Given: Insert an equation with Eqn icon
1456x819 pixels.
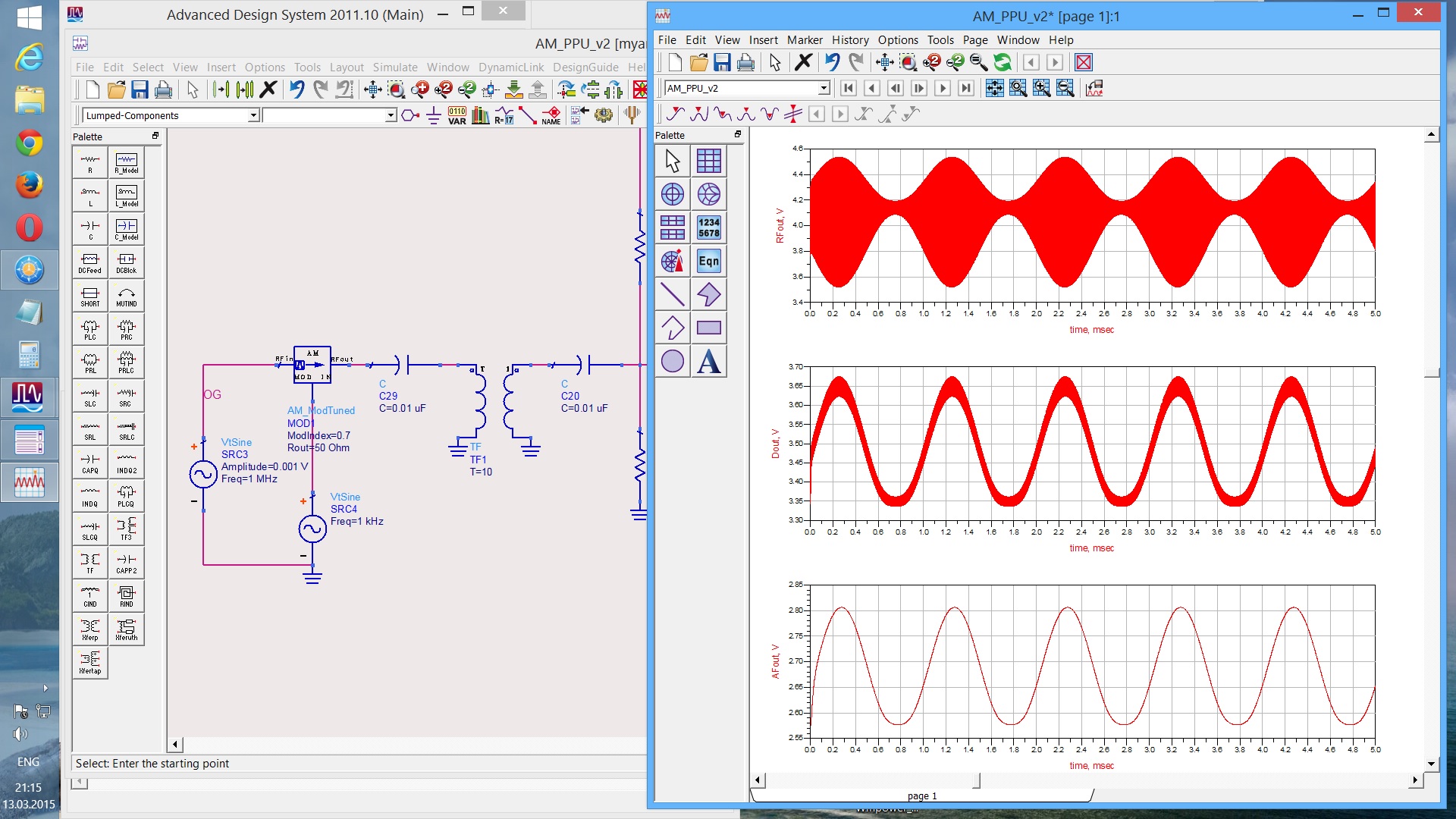Looking at the screenshot, I should click(x=708, y=261).
